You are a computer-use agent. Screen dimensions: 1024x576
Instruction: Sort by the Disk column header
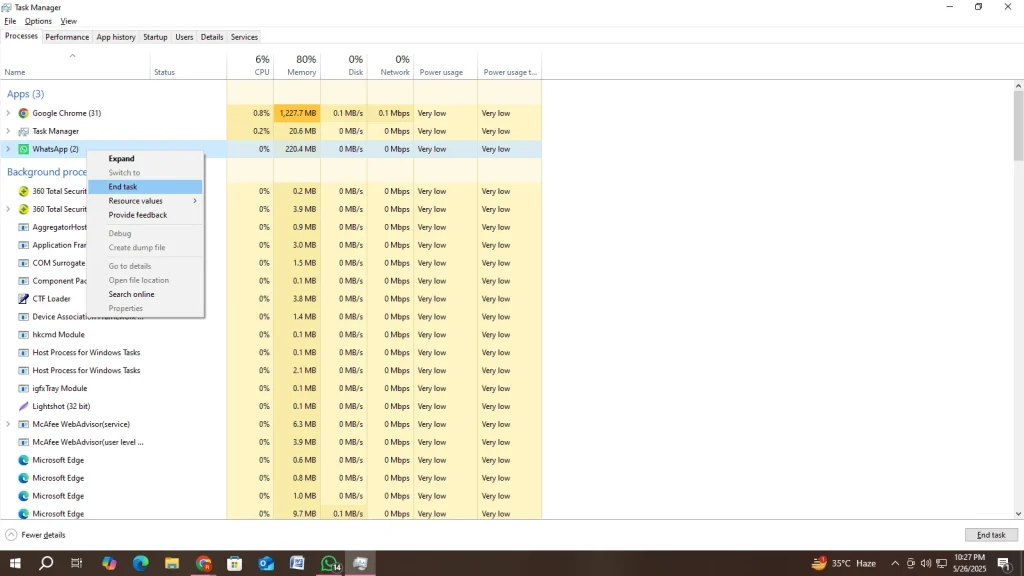click(x=344, y=65)
